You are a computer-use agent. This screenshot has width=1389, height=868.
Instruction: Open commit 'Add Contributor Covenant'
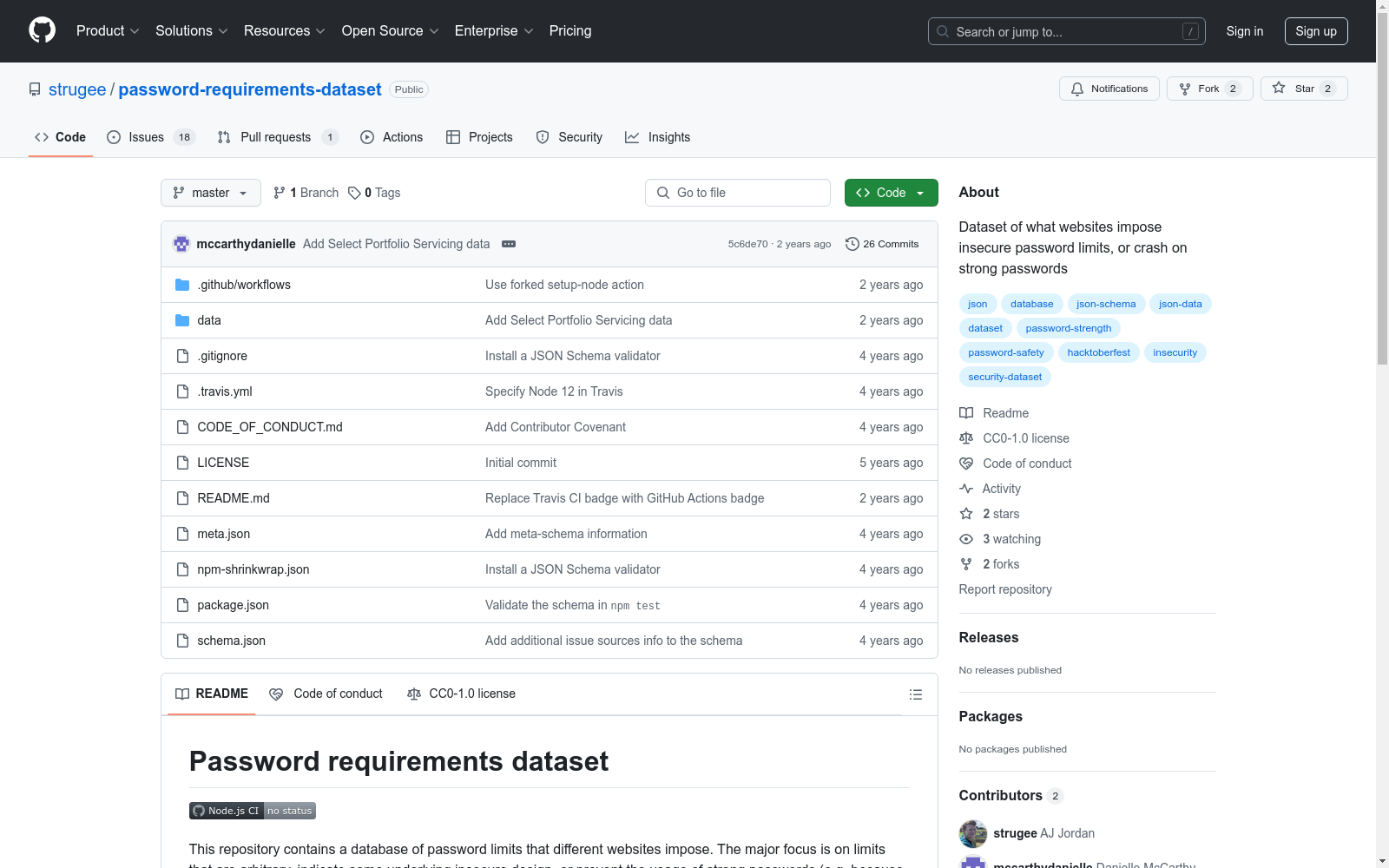(x=556, y=427)
